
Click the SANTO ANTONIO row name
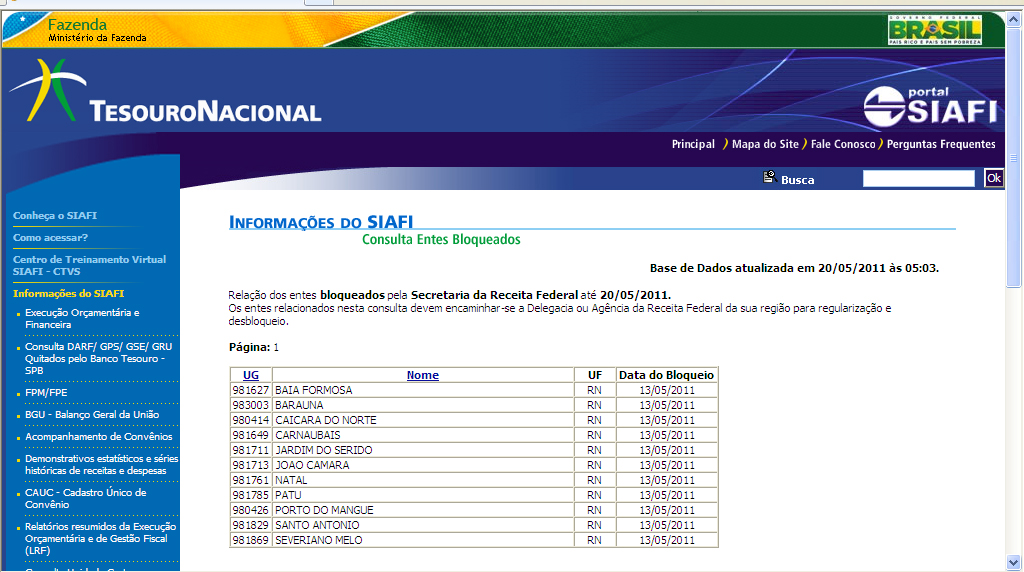[317, 526]
